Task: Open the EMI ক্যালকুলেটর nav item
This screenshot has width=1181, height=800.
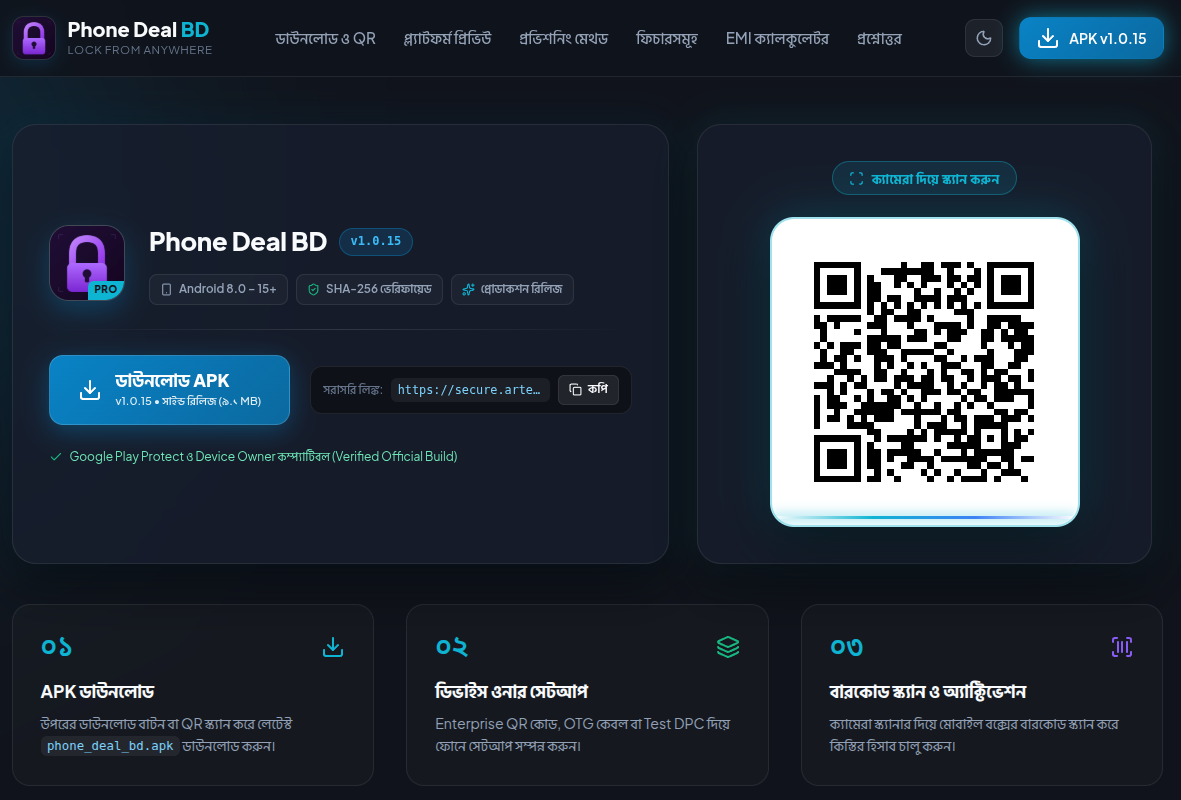Action: [x=777, y=38]
